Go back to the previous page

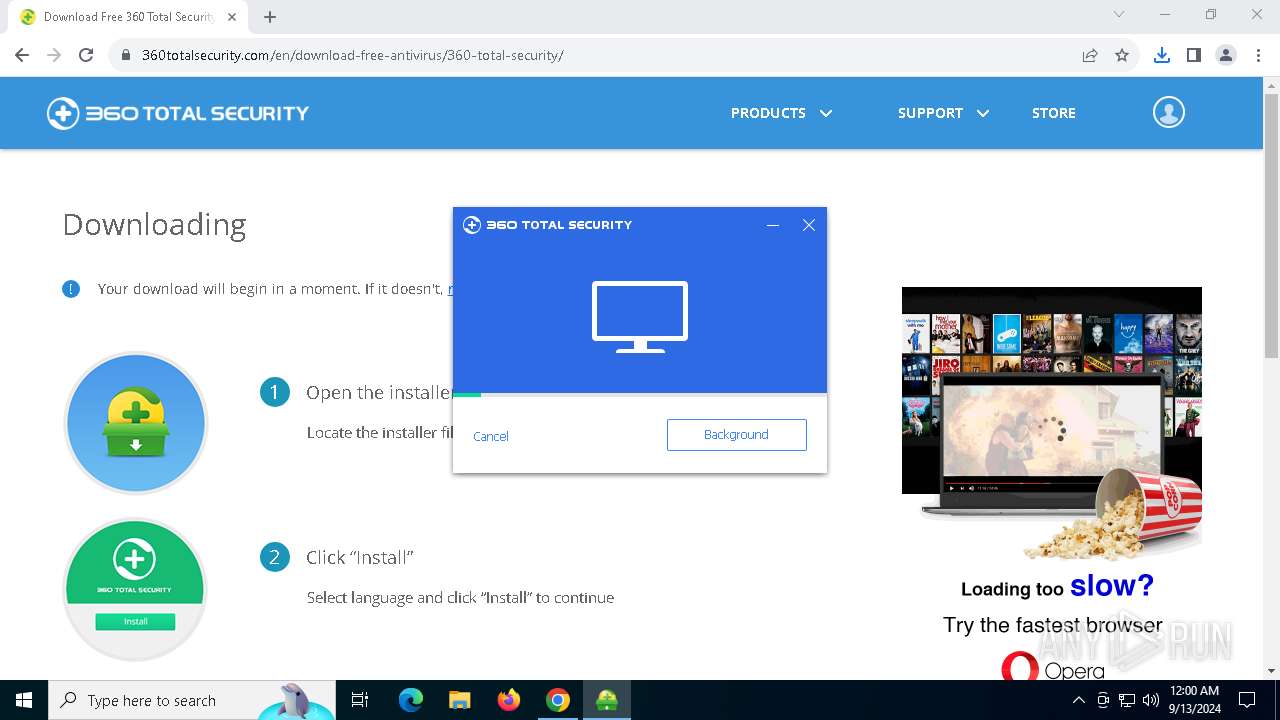coord(22,55)
